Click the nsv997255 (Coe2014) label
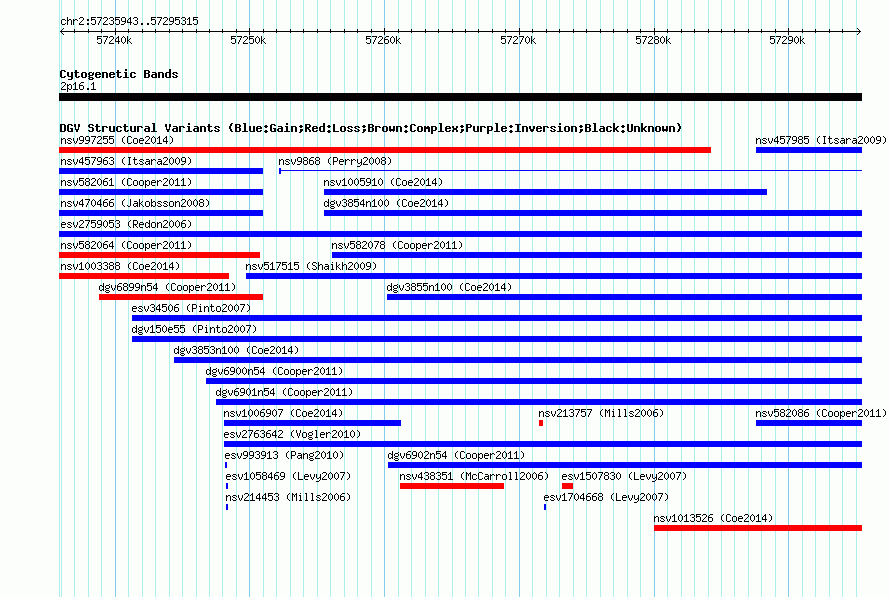 click(x=117, y=140)
